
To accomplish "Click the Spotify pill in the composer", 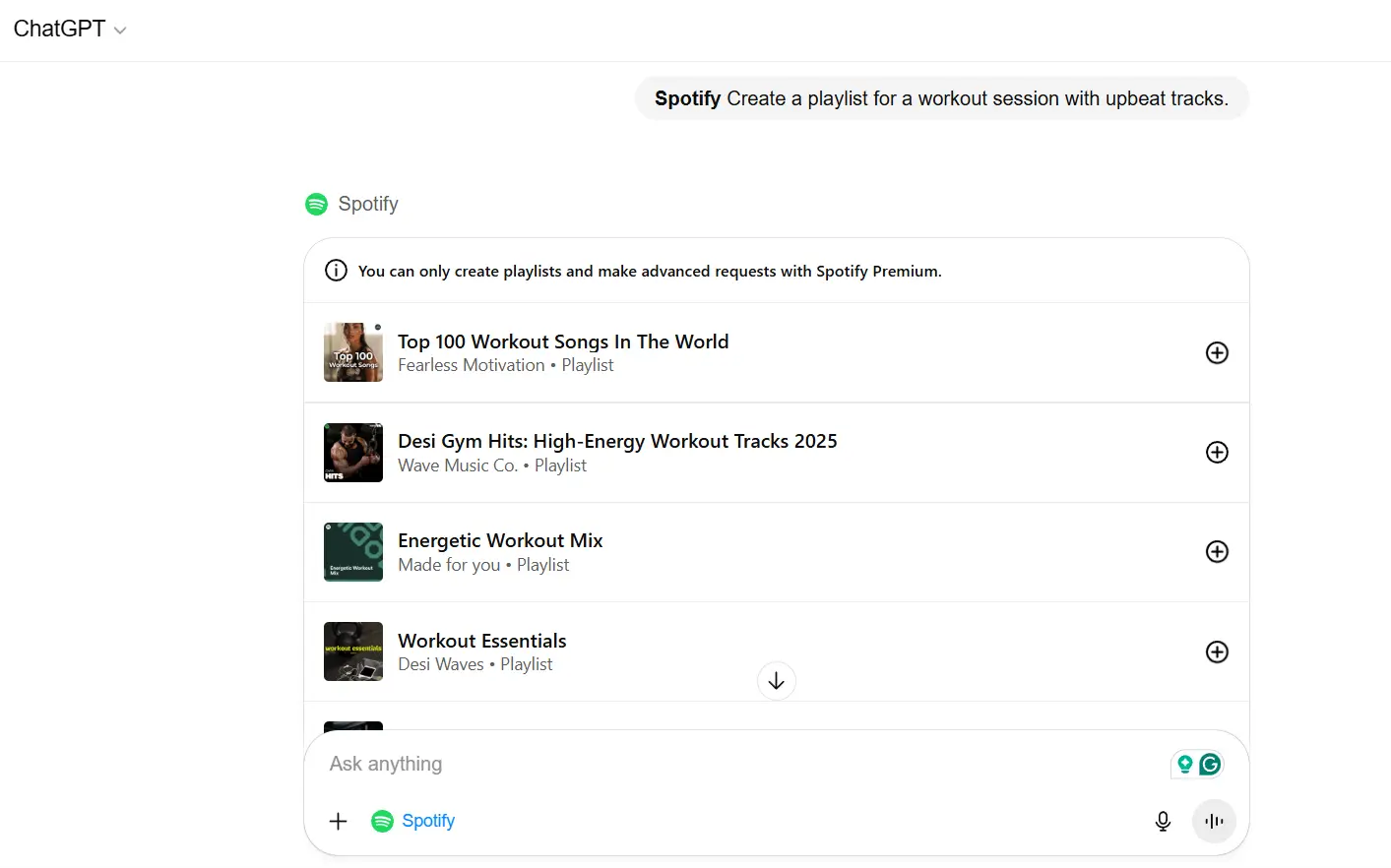I will (412, 821).
